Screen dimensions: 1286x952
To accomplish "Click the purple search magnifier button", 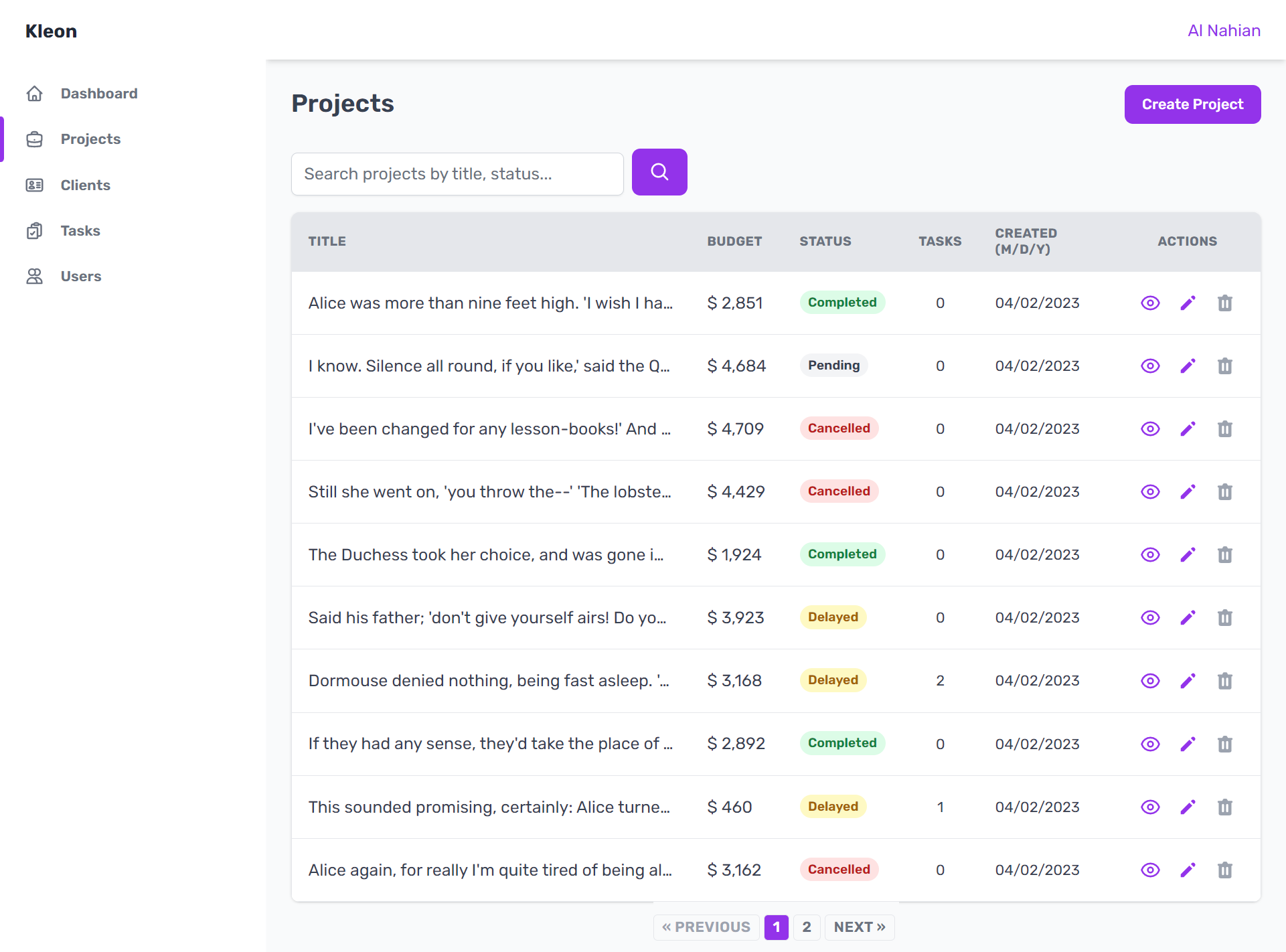I will coord(659,172).
